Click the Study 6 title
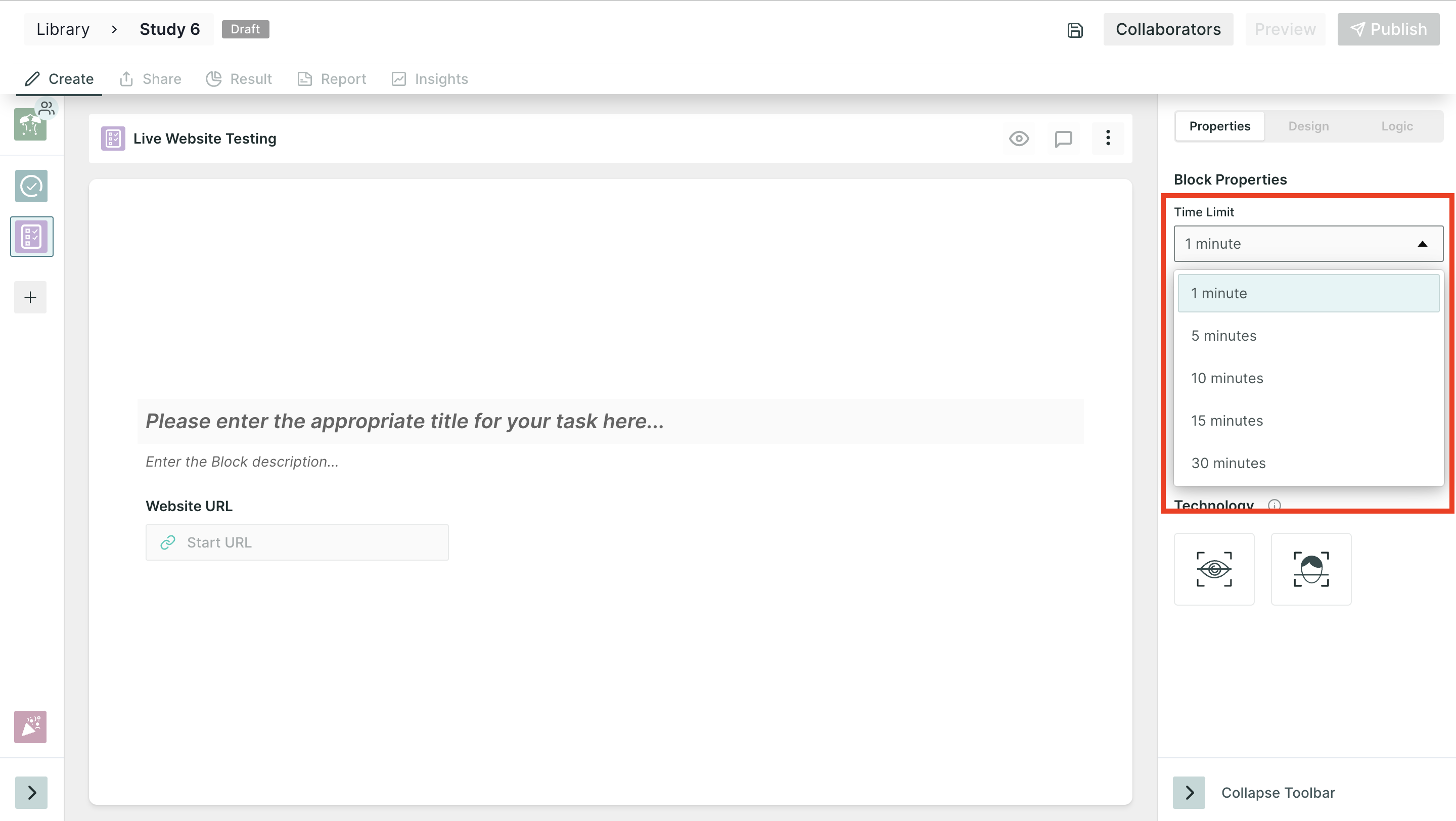Viewport: 1456px width, 821px height. click(169, 29)
